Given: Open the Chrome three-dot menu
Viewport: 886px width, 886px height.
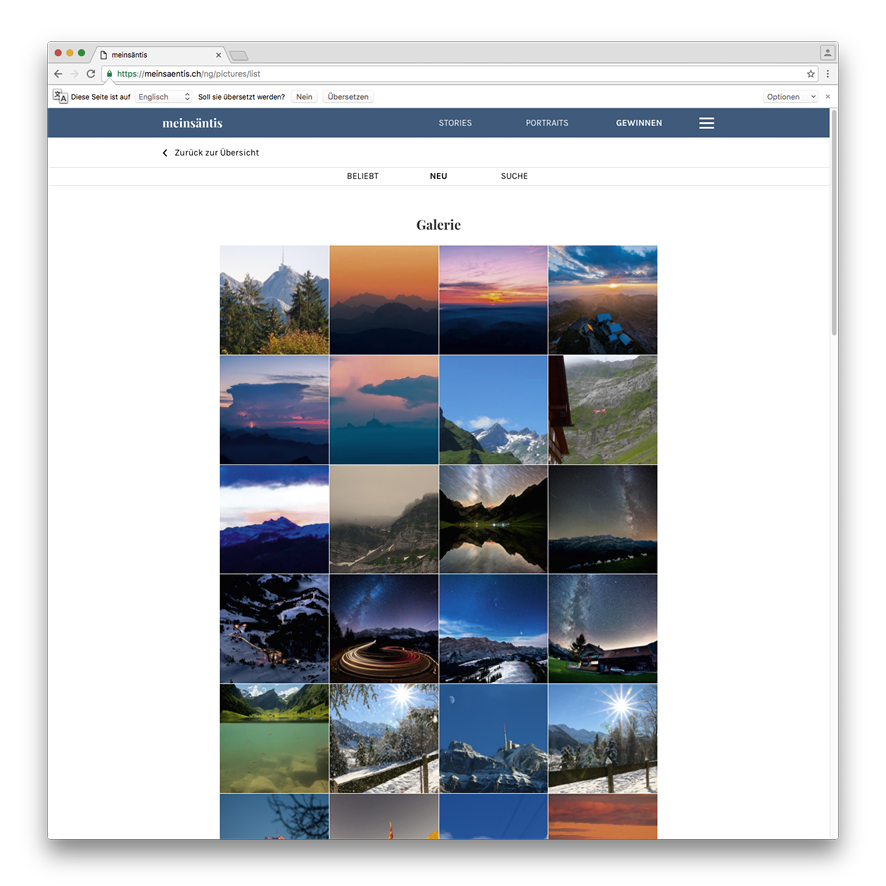Looking at the screenshot, I should [828, 74].
